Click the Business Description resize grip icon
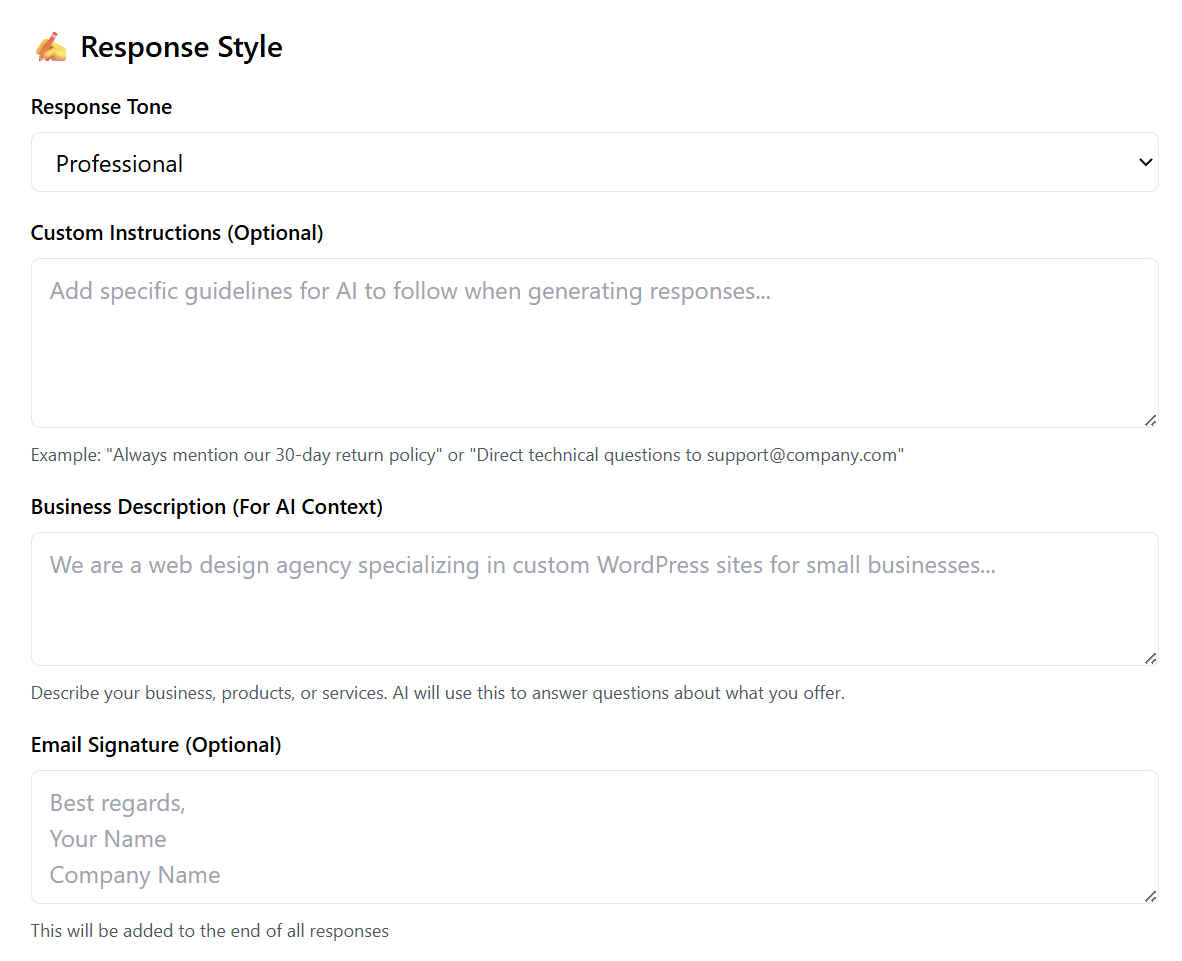 [x=1150, y=658]
